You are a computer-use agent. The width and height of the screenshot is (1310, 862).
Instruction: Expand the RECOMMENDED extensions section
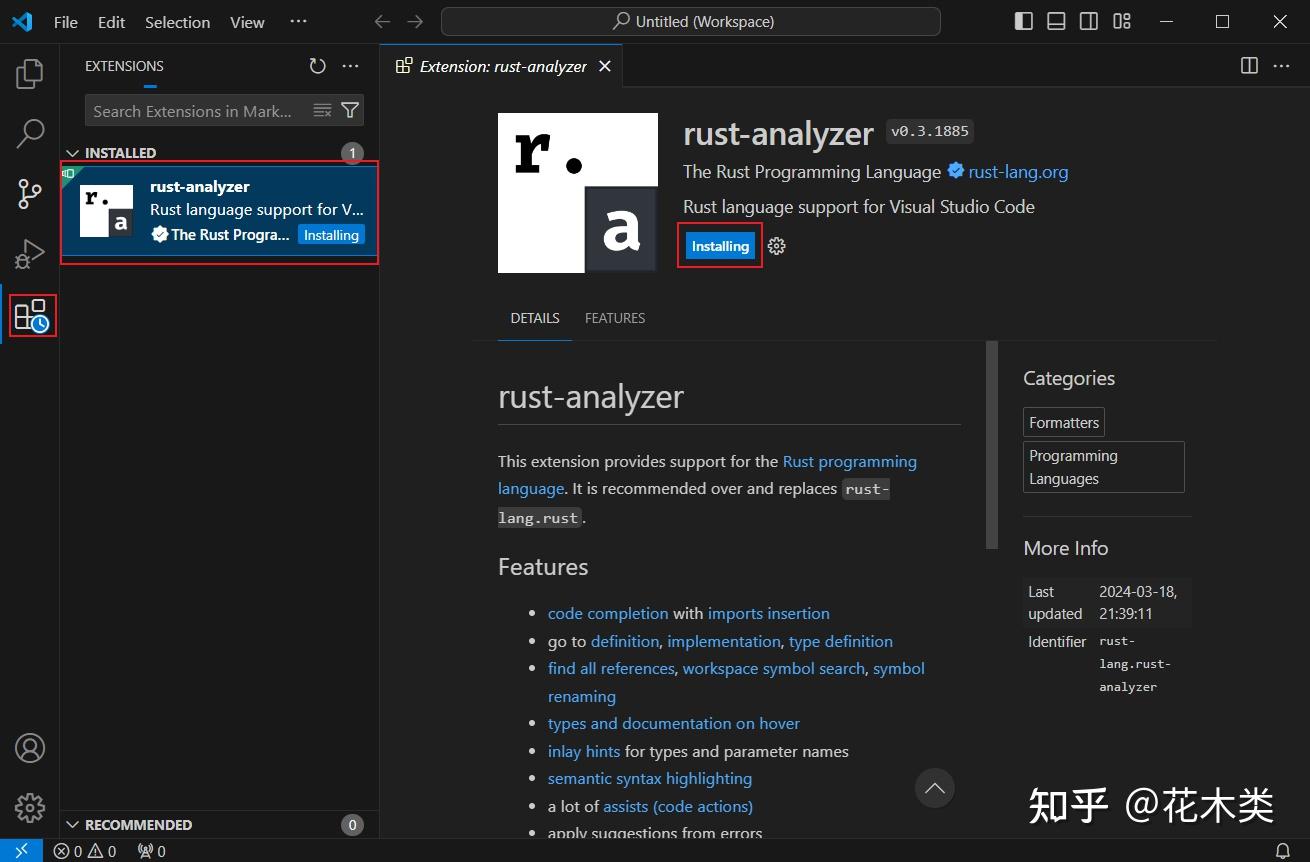pyautogui.click(x=72, y=824)
